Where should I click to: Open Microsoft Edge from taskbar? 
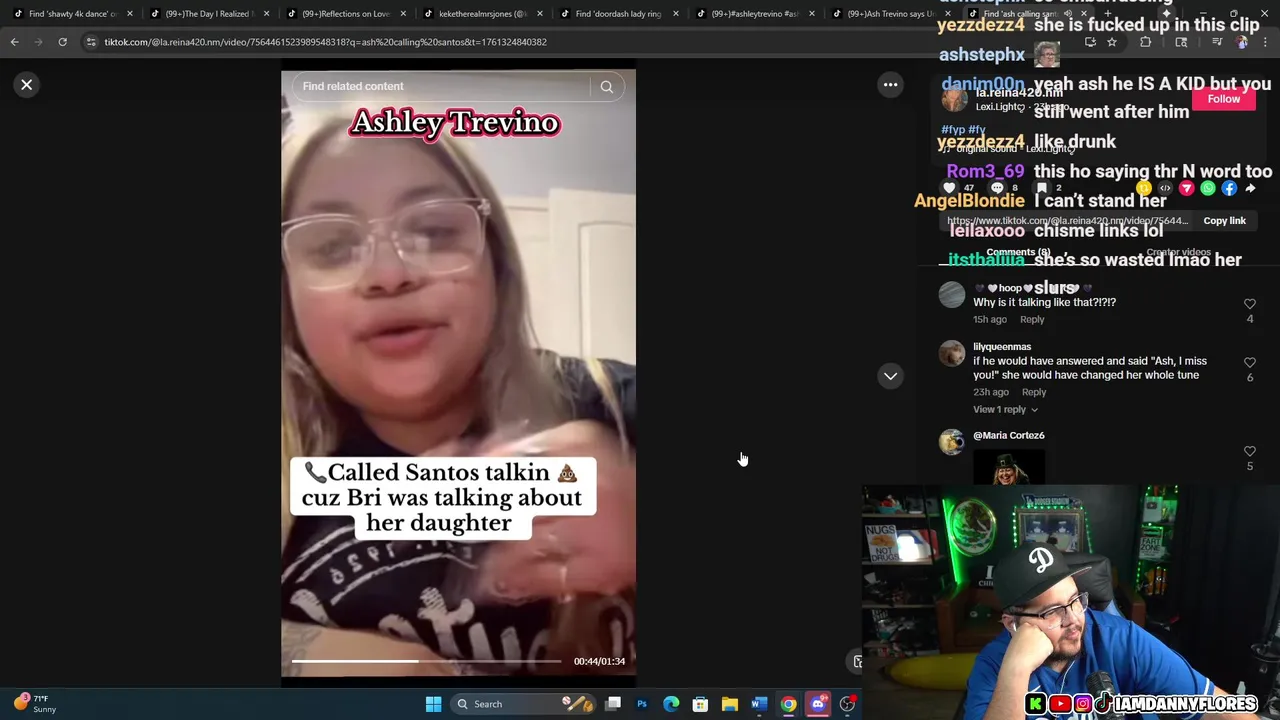671,704
